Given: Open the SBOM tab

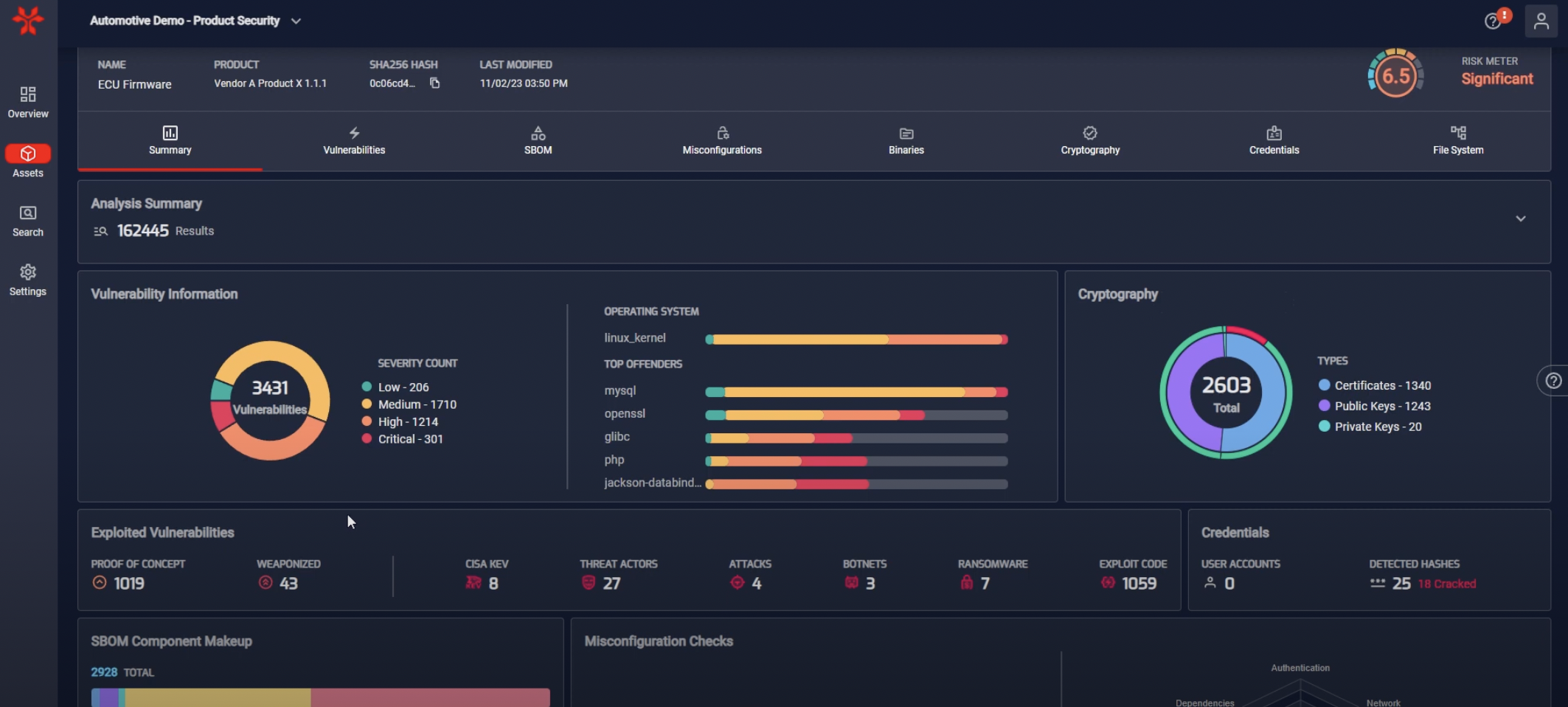Looking at the screenshot, I should (x=538, y=140).
